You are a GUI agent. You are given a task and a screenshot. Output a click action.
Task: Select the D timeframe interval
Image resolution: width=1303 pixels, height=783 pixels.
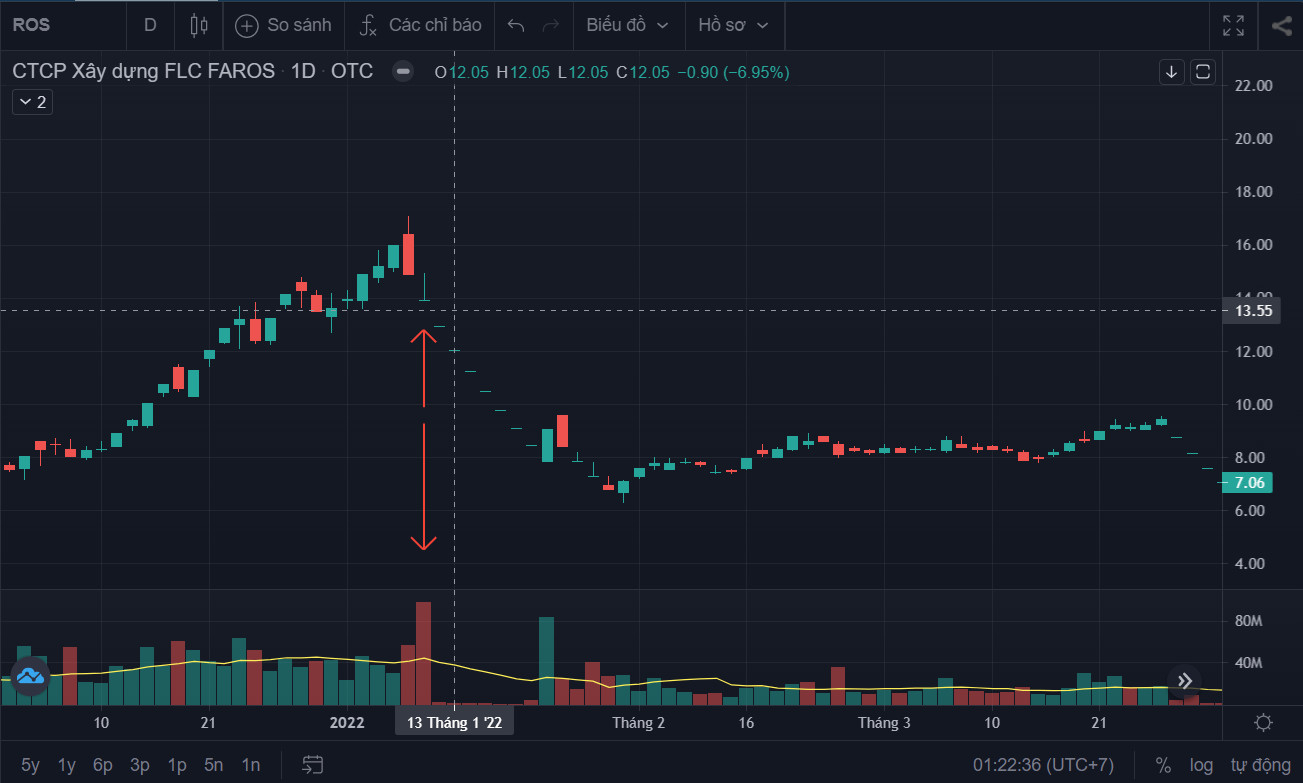click(150, 25)
